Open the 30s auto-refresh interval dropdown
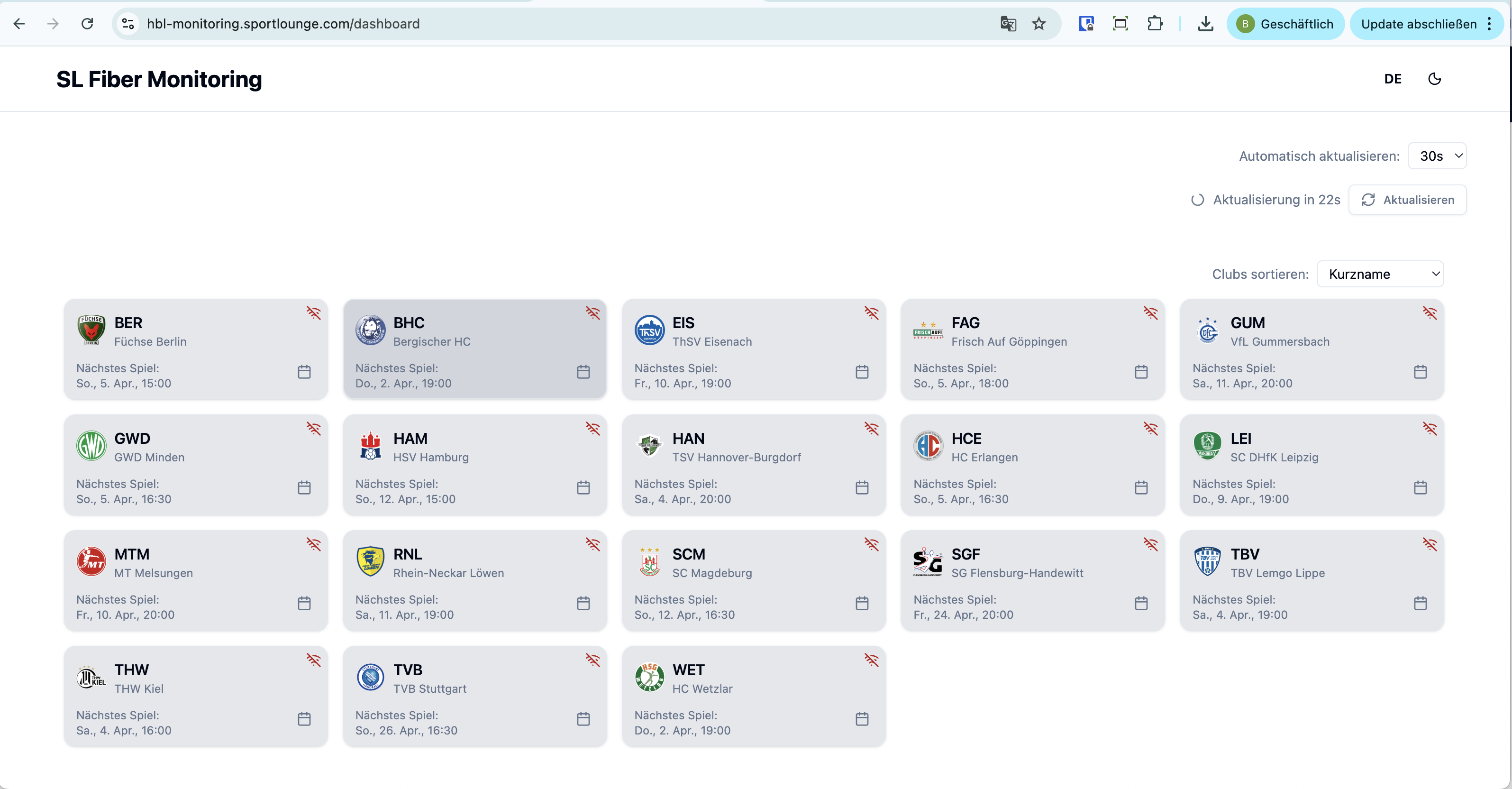This screenshot has height=789, width=1512. tap(1437, 156)
